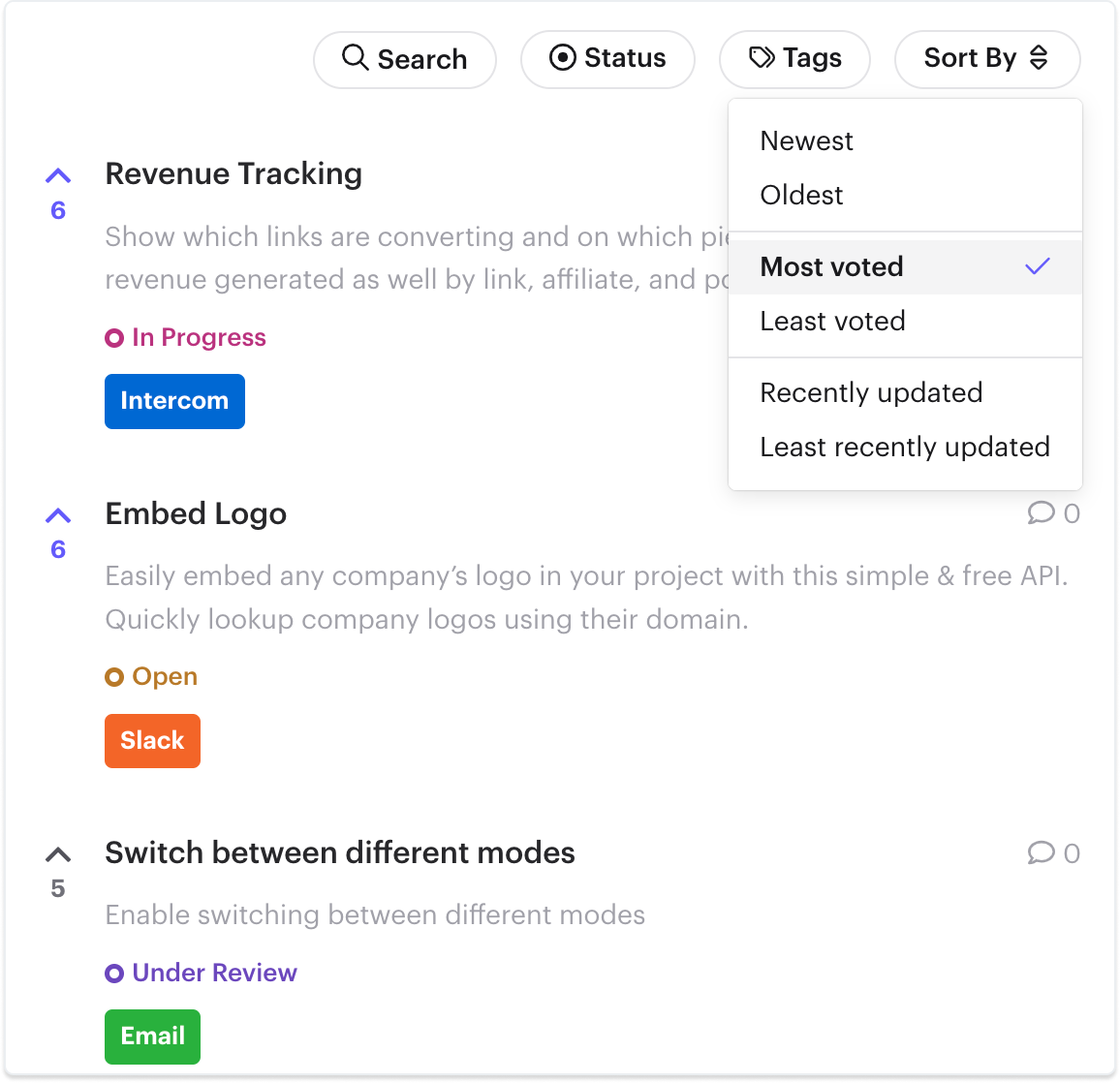Click the tag icon in Tags filter
This screenshot has height=1083, width=1120.
pos(762,58)
